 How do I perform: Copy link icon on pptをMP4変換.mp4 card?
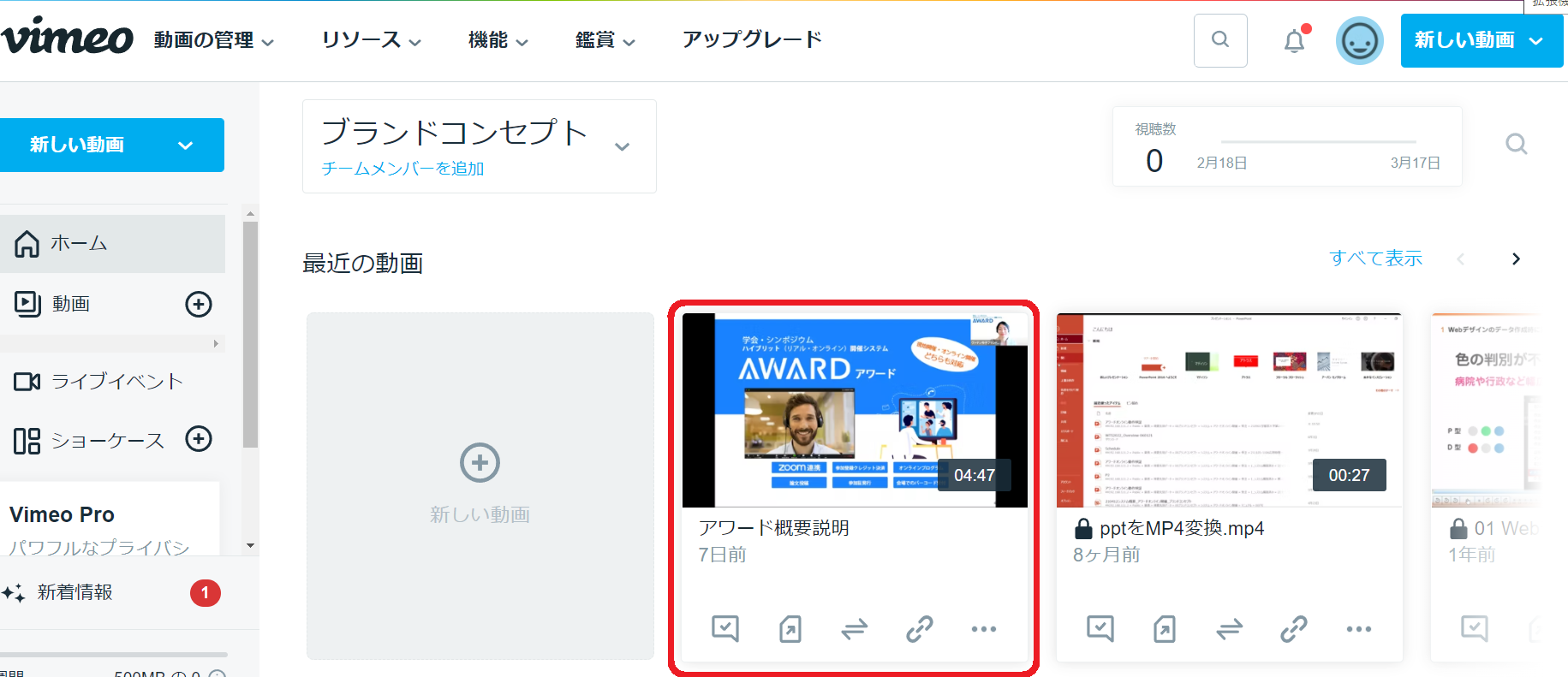click(1294, 629)
